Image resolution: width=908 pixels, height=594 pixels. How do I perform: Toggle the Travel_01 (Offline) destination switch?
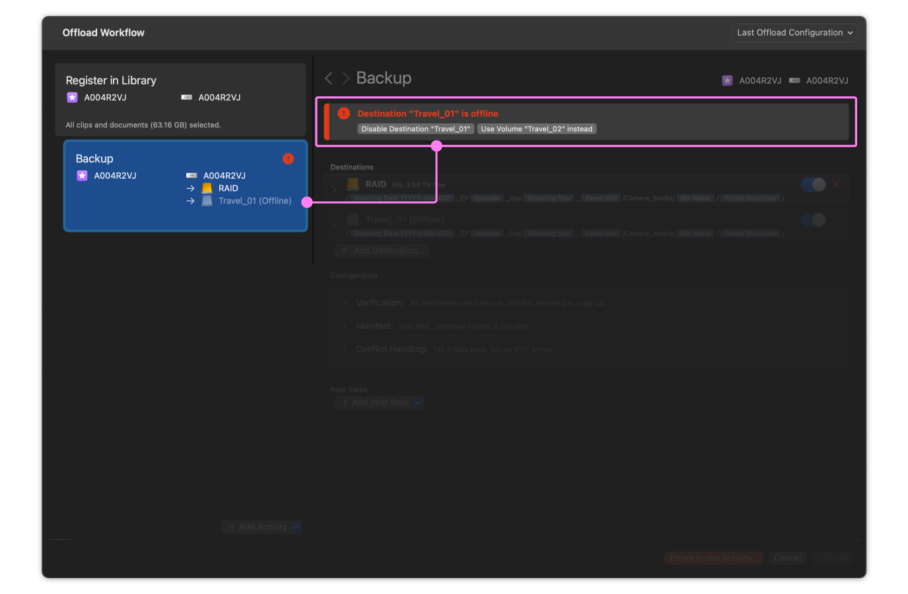coord(813,220)
